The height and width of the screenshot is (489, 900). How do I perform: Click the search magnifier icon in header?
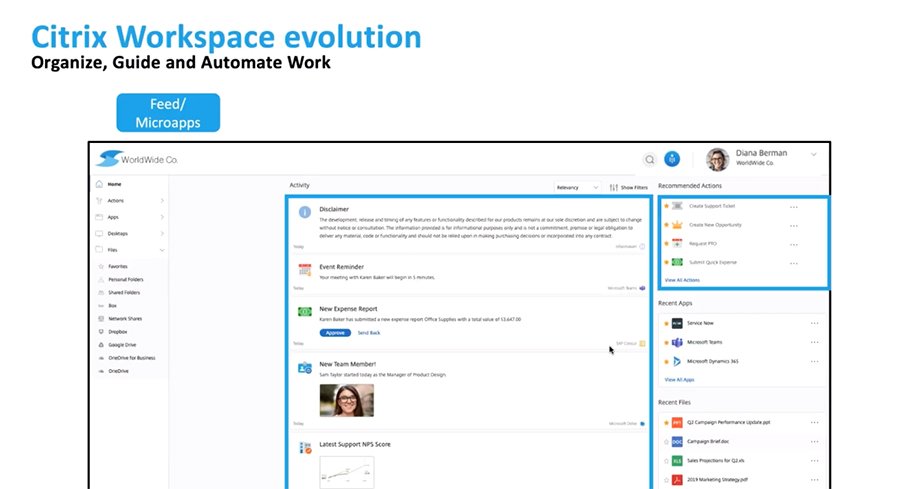649,159
